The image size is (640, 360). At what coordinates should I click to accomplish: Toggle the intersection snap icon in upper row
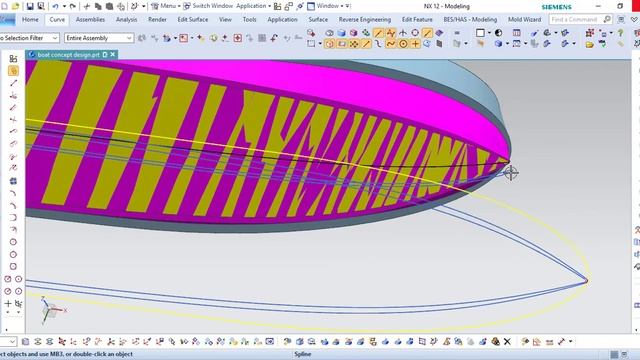[402, 33]
